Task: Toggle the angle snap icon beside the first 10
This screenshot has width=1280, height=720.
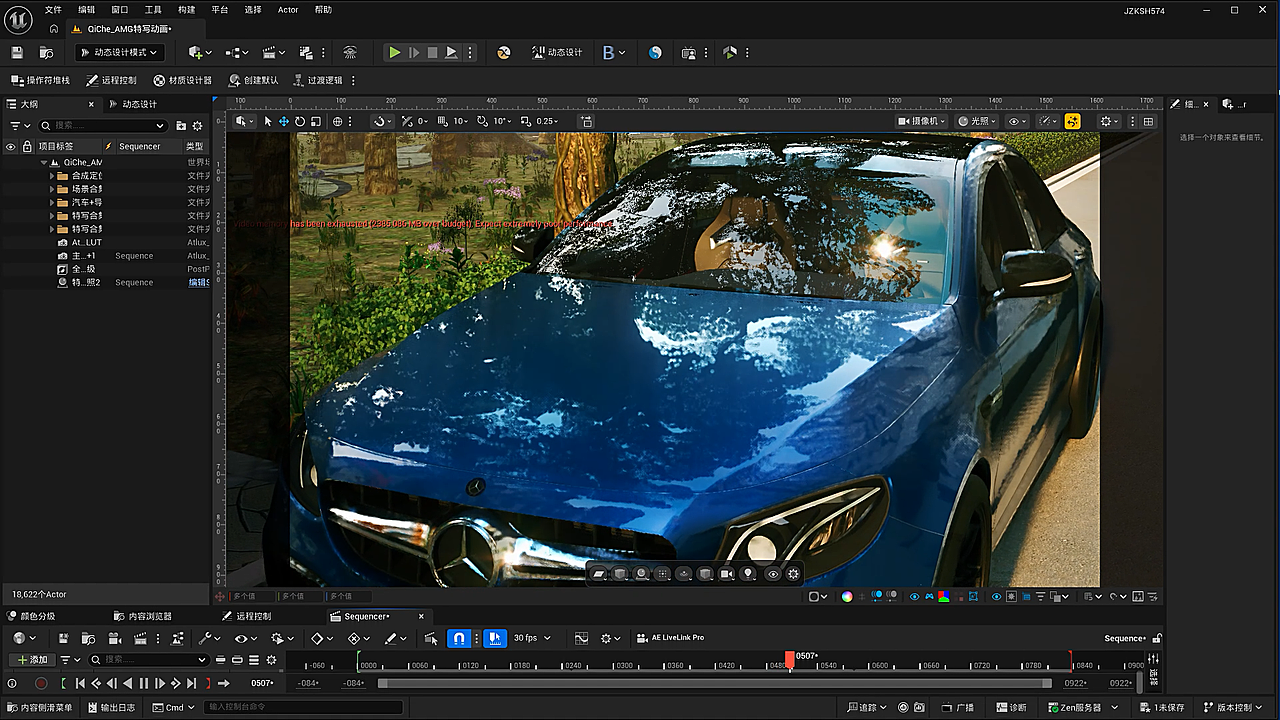Action: point(442,121)
